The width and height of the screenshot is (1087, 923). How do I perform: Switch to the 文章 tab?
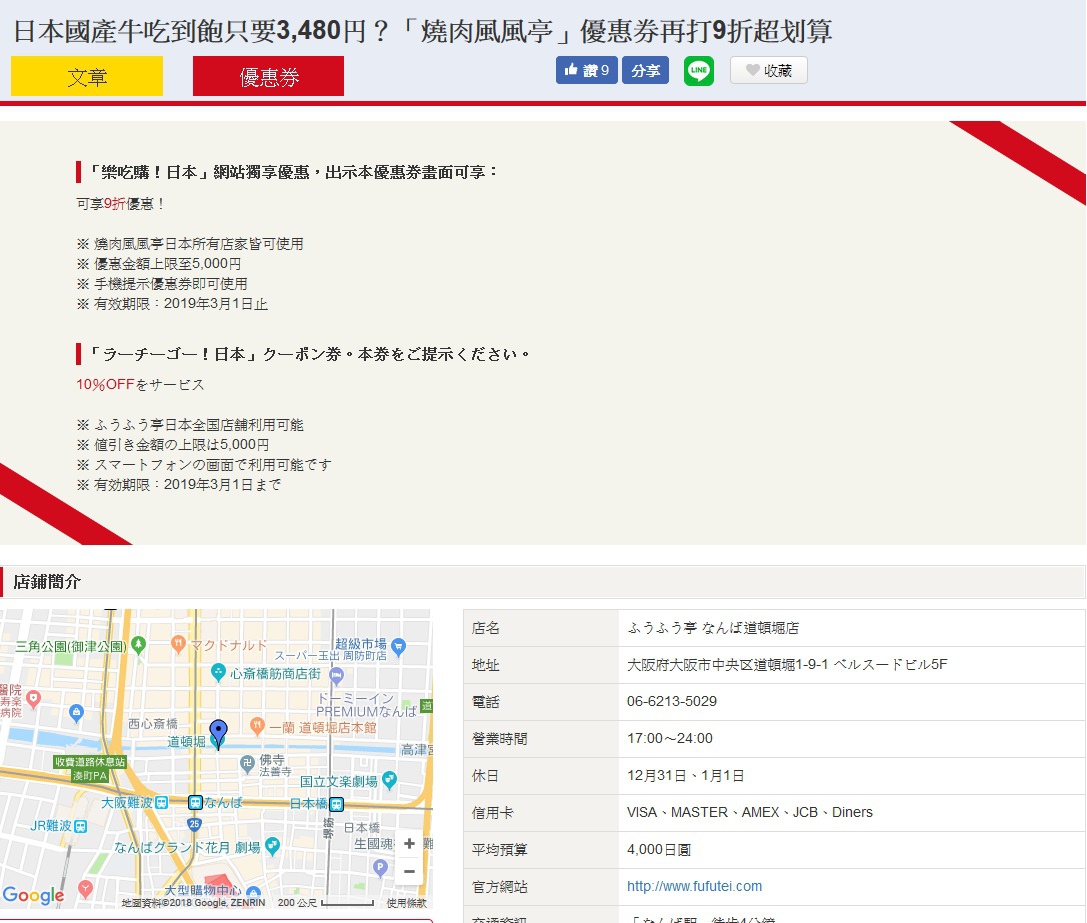(x=87, y=76)
